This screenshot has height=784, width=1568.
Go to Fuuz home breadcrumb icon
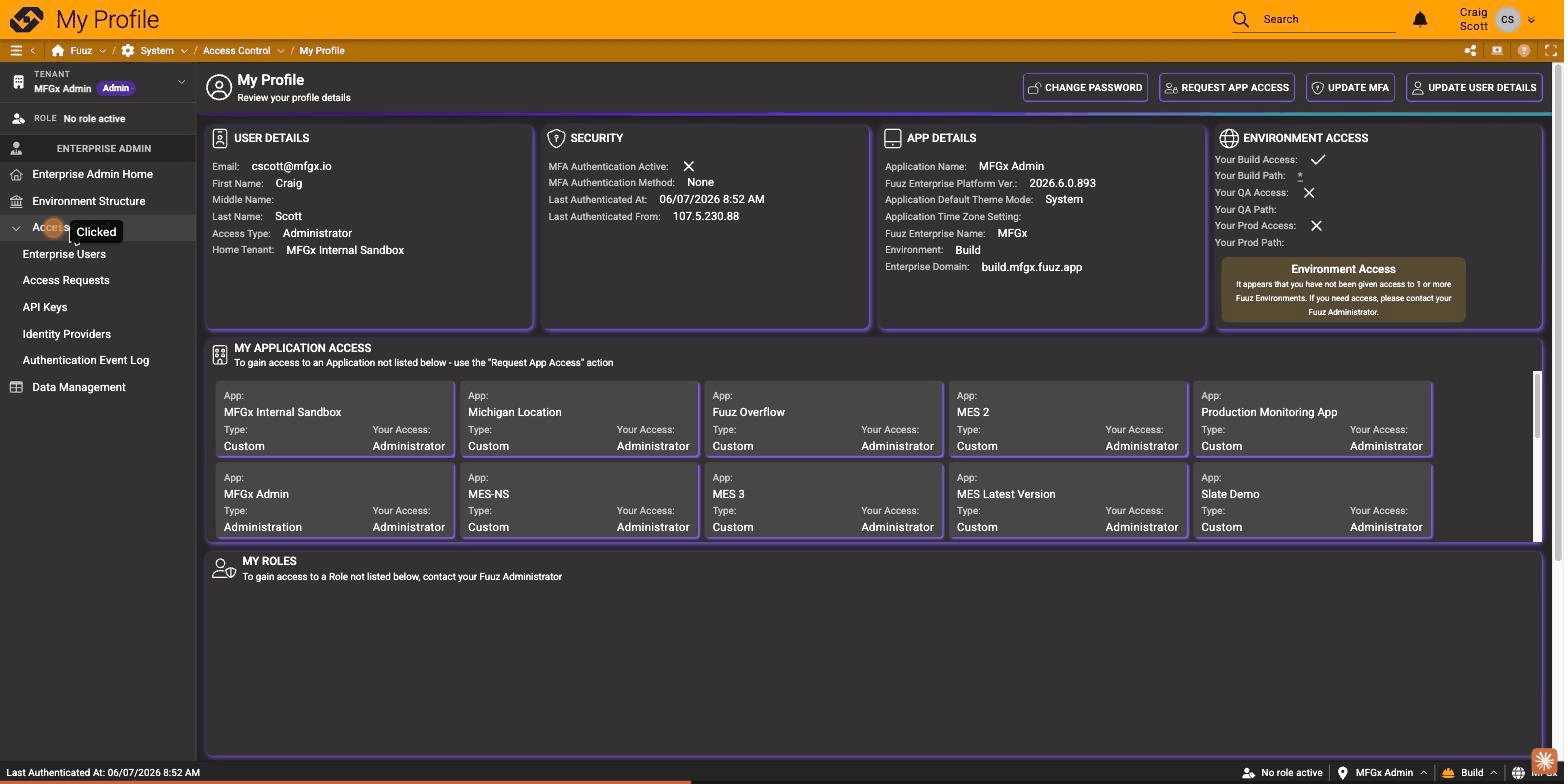click(x=58, y=50)
